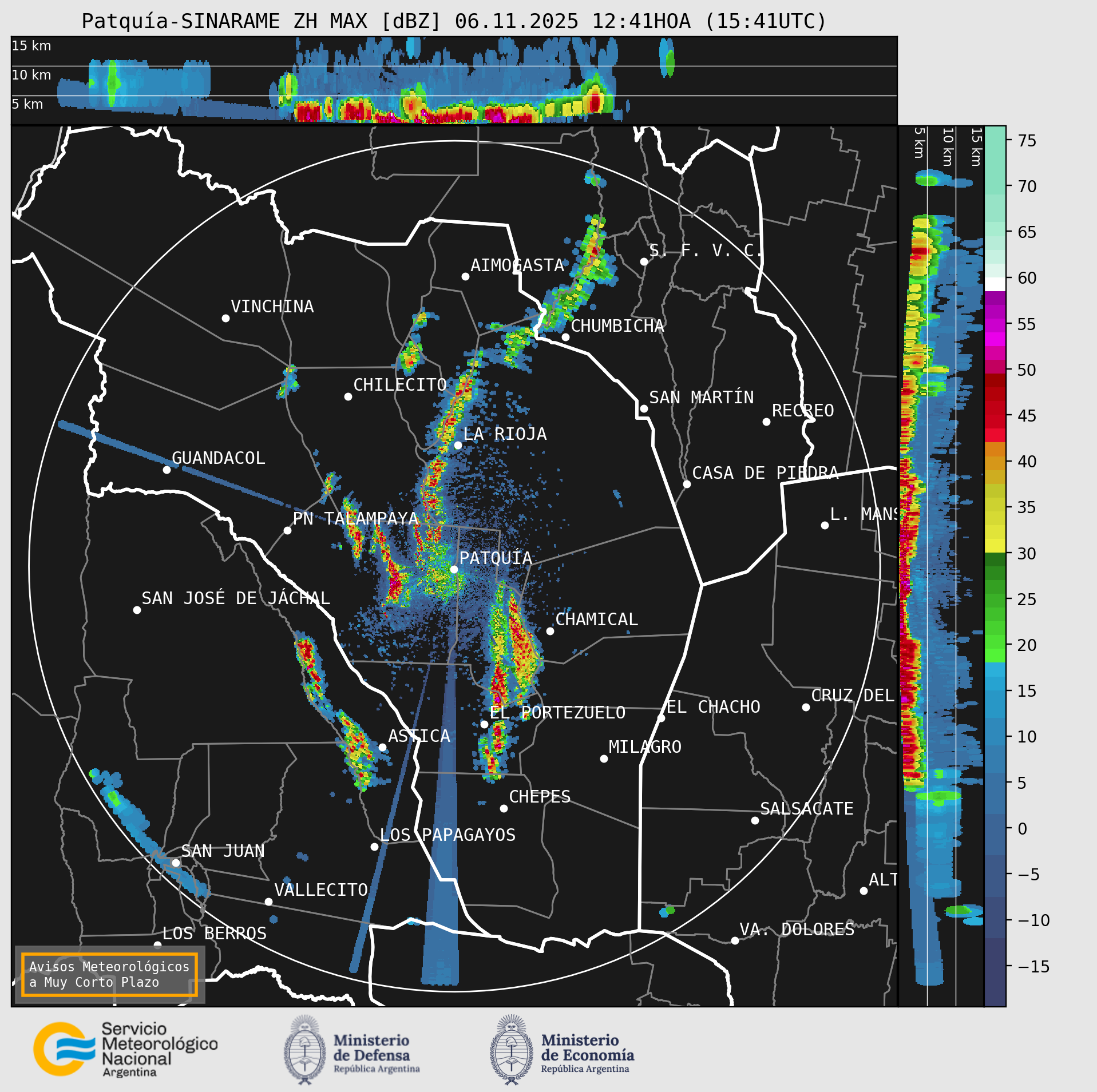The image size is (1097, 1092).
Task: Click the CHUMBICHA city label
Action: tap(617, 326)
